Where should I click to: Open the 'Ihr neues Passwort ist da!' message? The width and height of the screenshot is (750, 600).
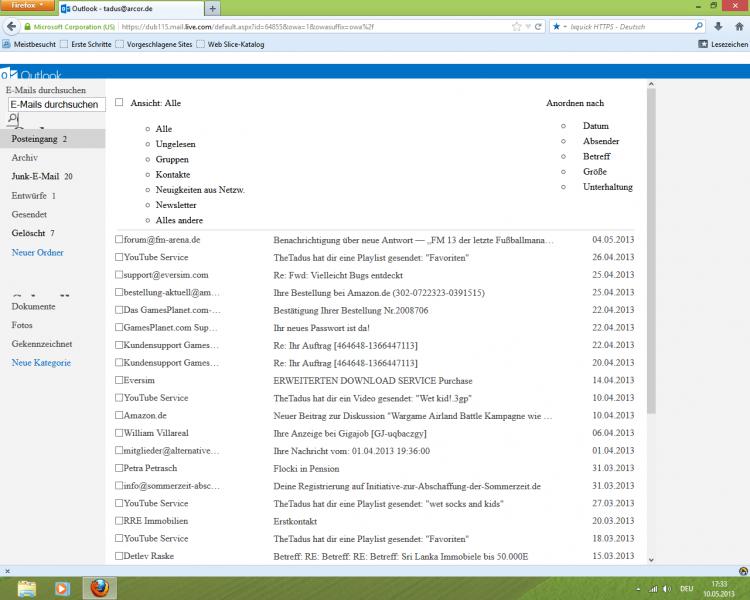pyautogui.click(x=321, y=328)
